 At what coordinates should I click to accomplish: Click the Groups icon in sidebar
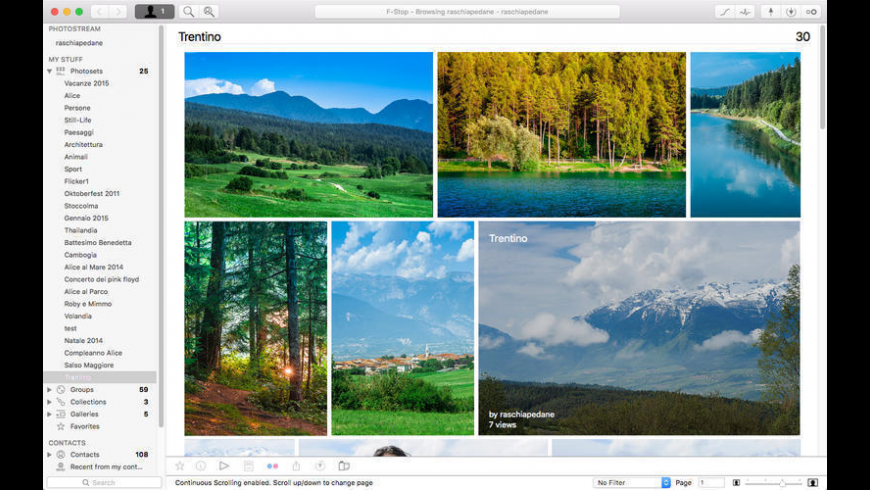tap(60, 390)
